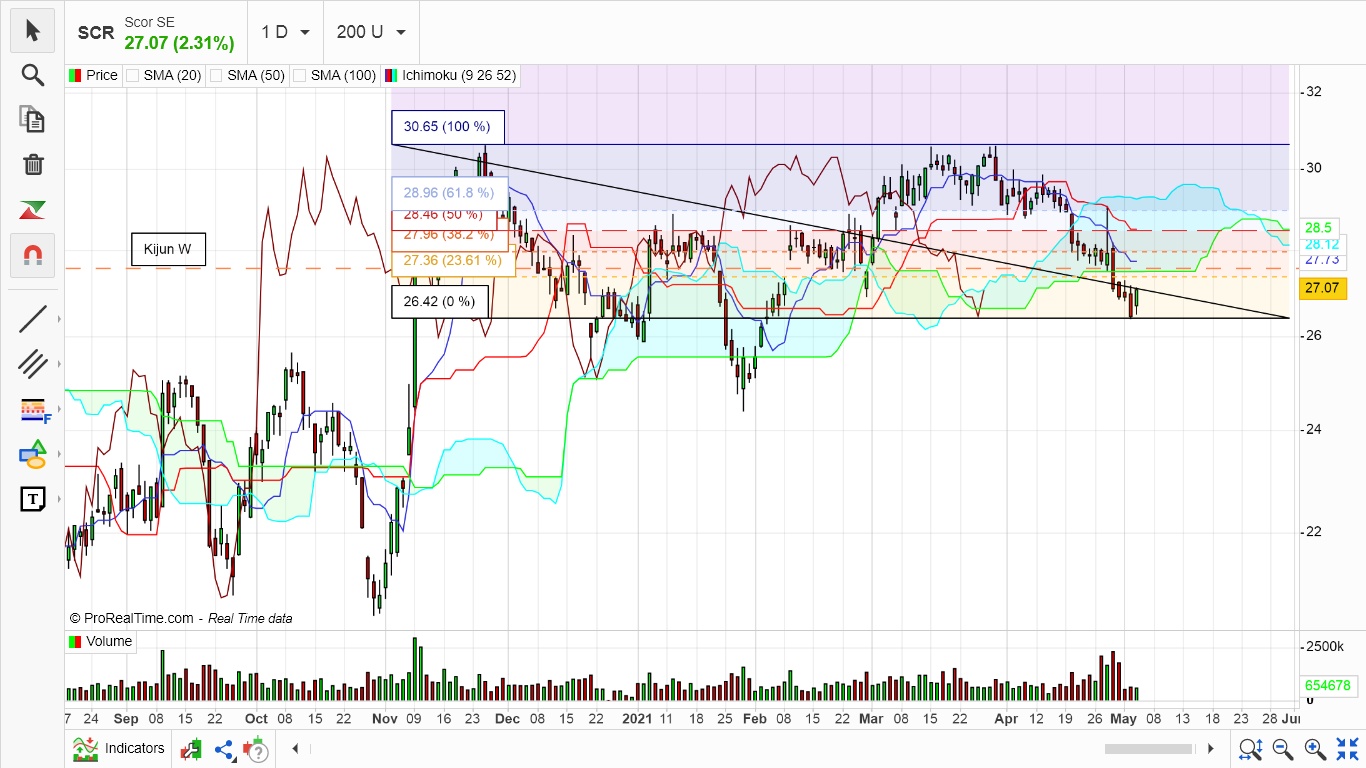Screen dimensions: 1366x768
Task: Toggle the SMA (20) checkbox
Action: click(x=132, y=75)
